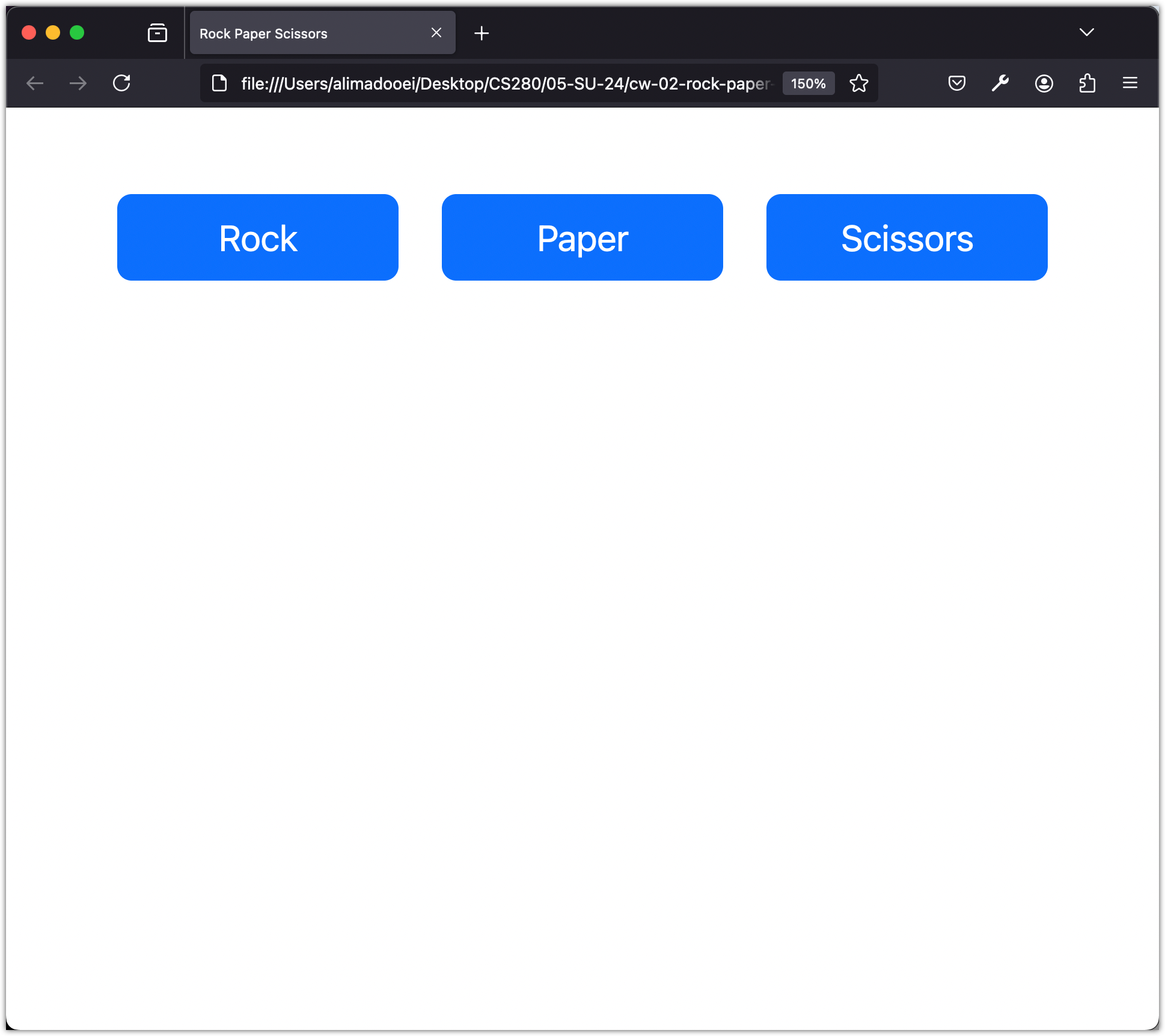1165x1036 pixels.
Task: Go forward to the next page
Action: 78,83
